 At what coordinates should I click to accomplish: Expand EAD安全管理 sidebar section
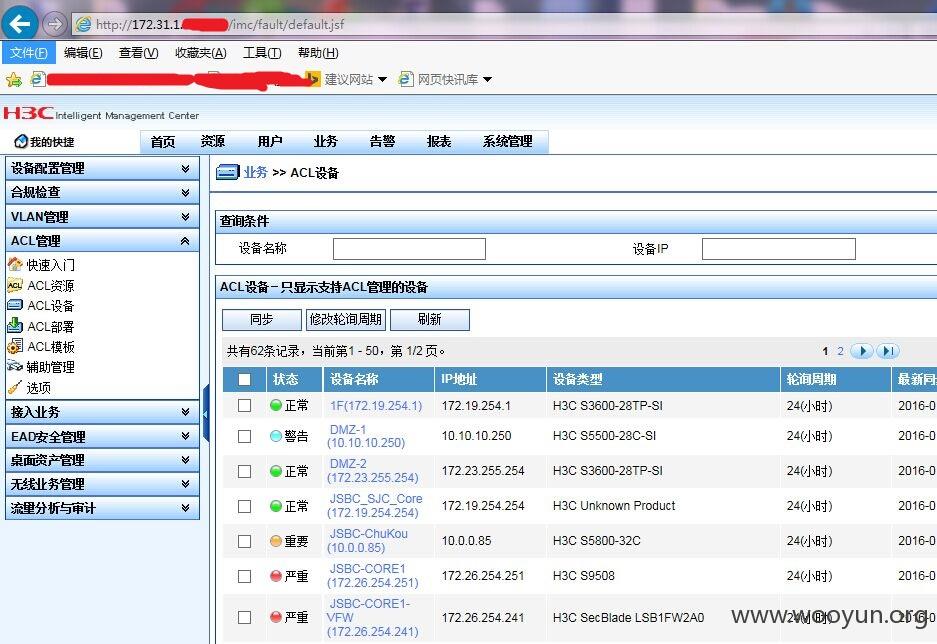tap(102, 437)
